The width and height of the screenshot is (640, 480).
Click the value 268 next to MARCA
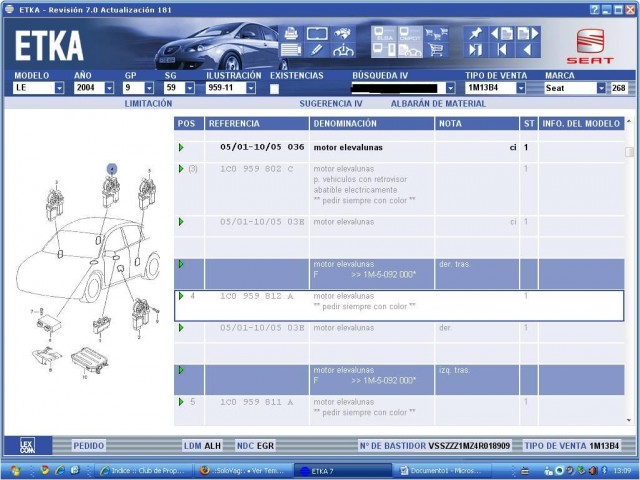click(618, 88)
